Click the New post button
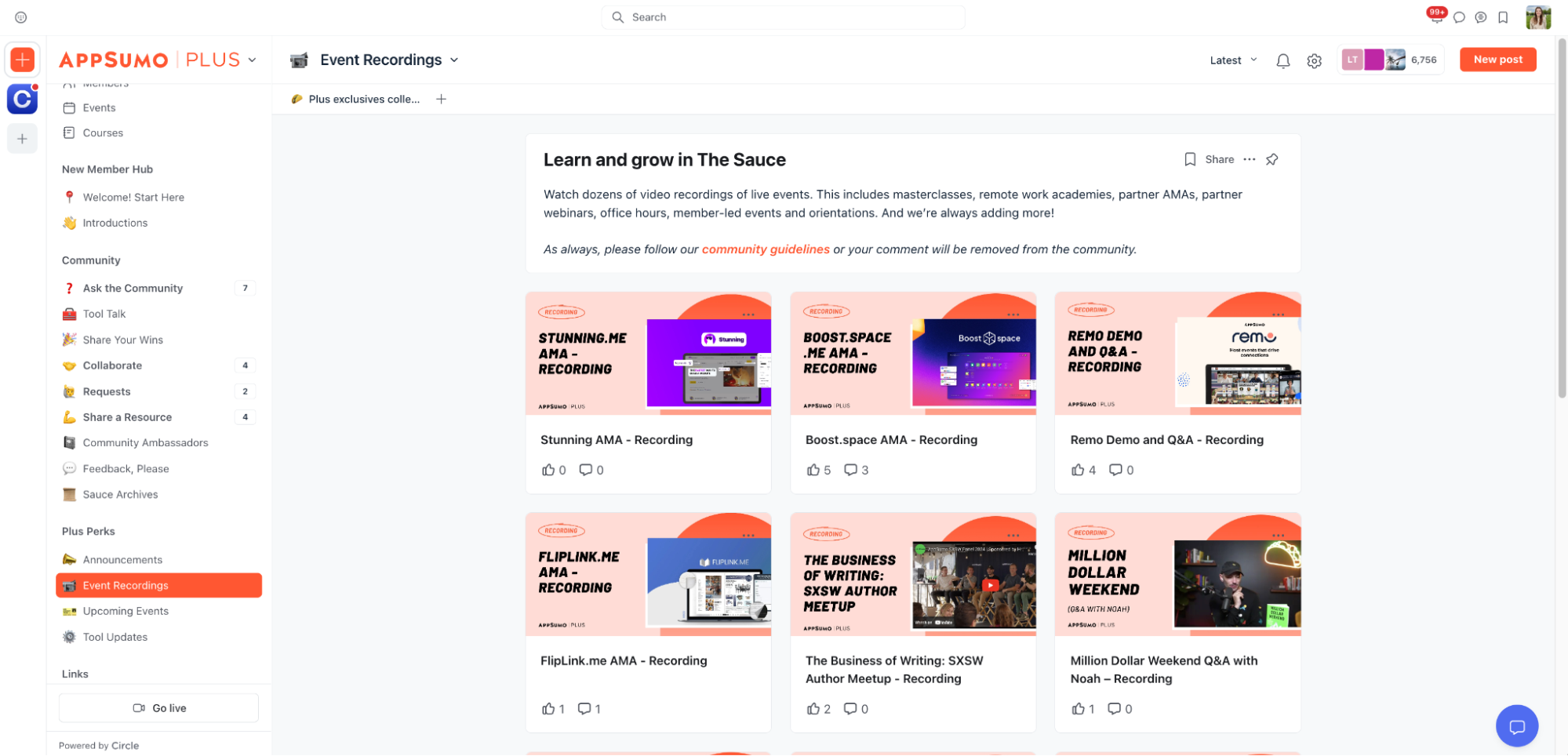1568x756 pixels. [1497, 60]
